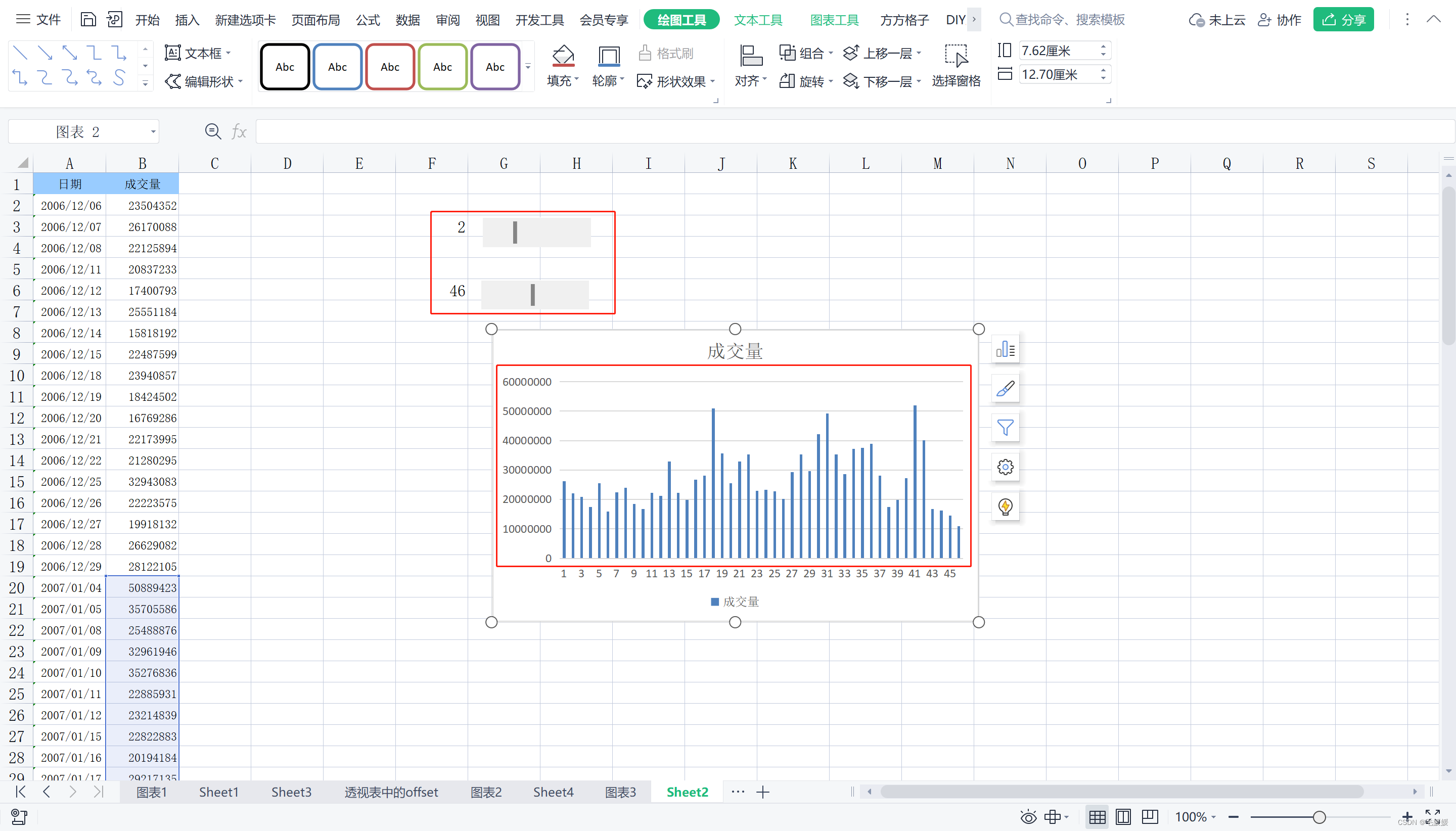Open the Align (对齐) tool
This screenshot has height=831, width=1456.
coord(751,66)
